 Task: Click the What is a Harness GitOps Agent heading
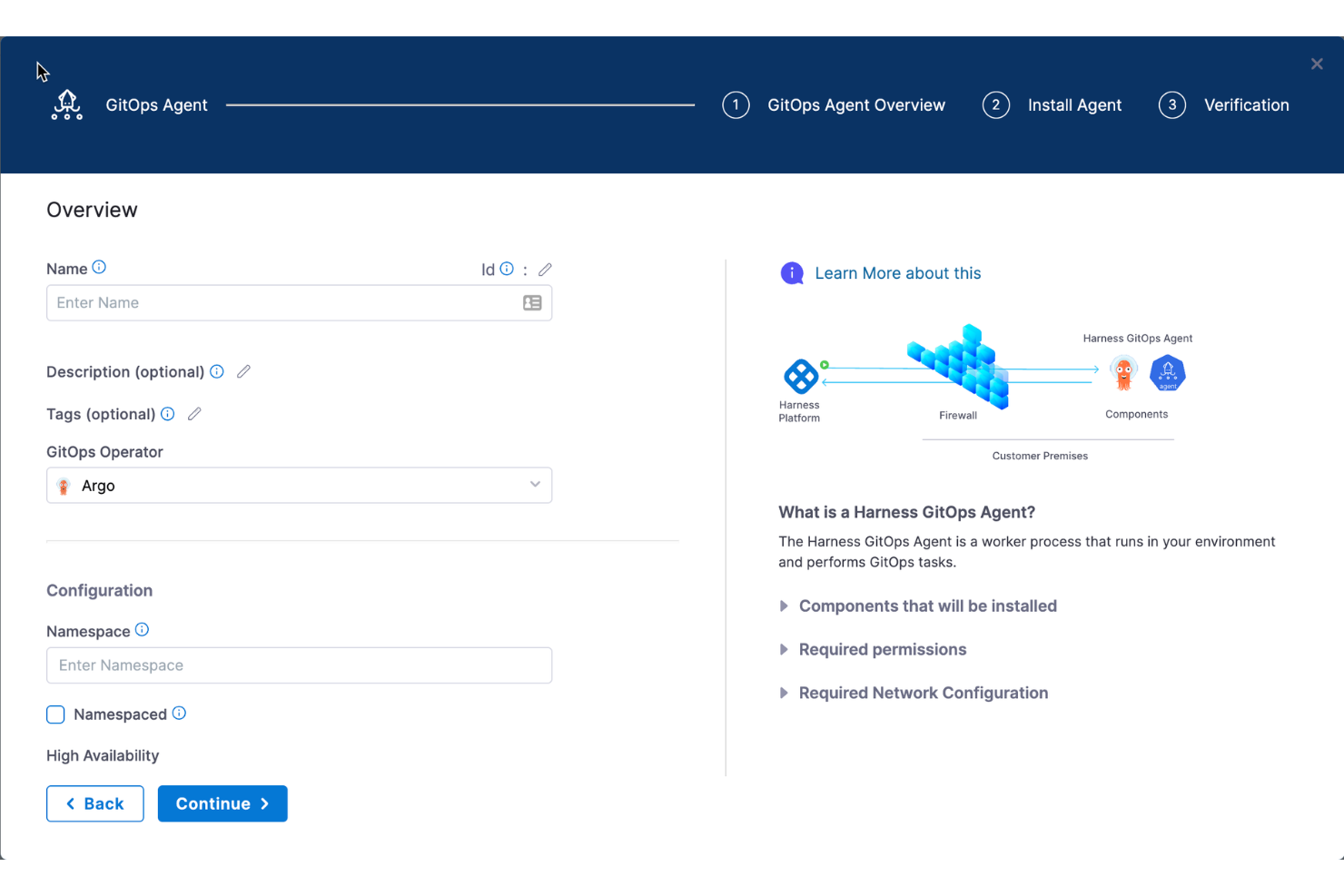906,512
